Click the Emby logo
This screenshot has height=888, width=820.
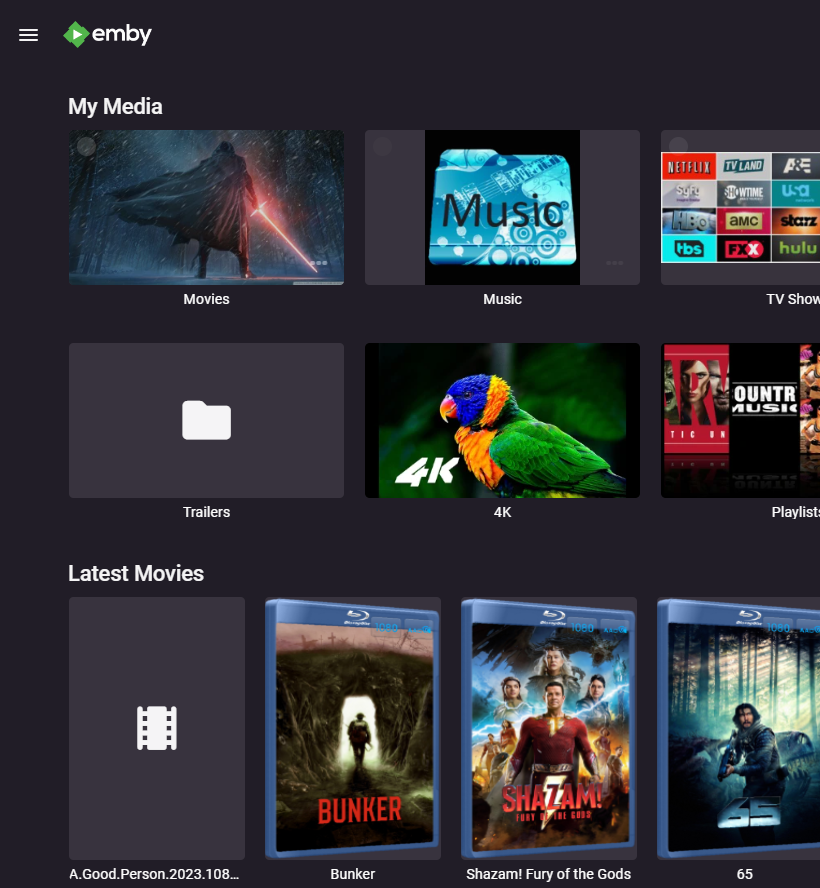(x=108, y=35)
